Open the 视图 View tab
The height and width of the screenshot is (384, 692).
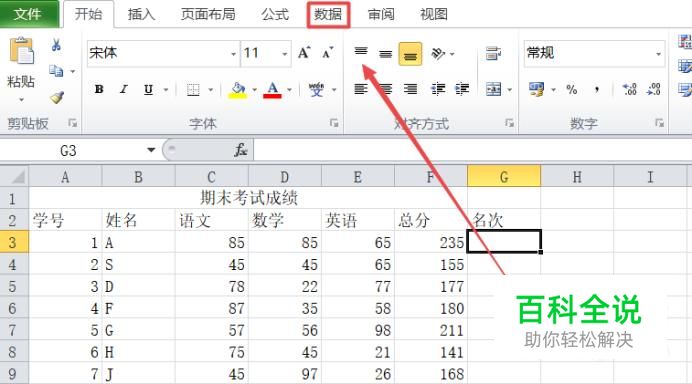434,15
